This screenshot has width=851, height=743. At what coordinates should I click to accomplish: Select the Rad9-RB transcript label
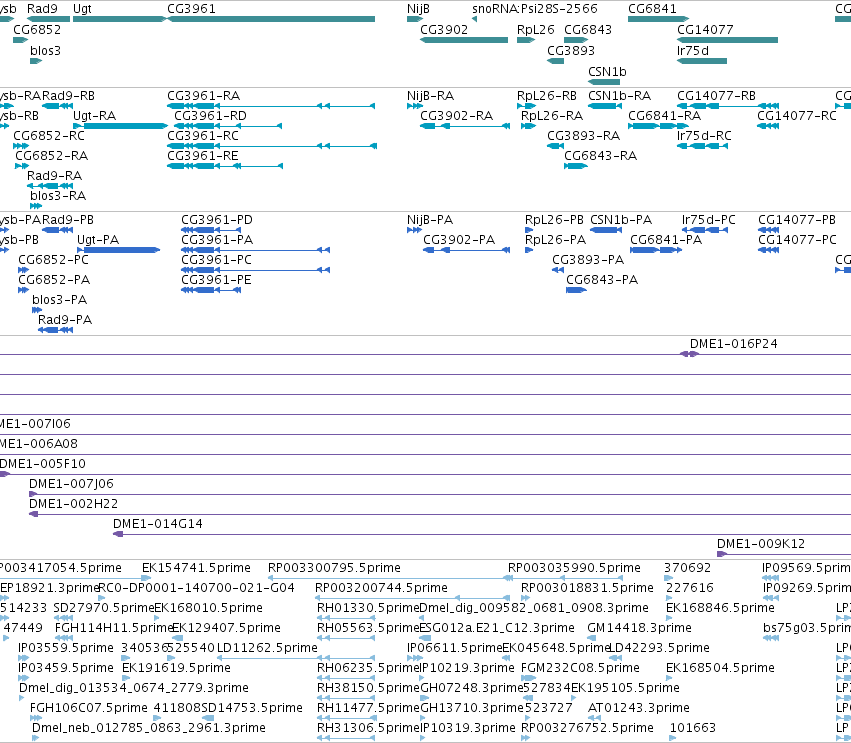[x=68, y=96]
